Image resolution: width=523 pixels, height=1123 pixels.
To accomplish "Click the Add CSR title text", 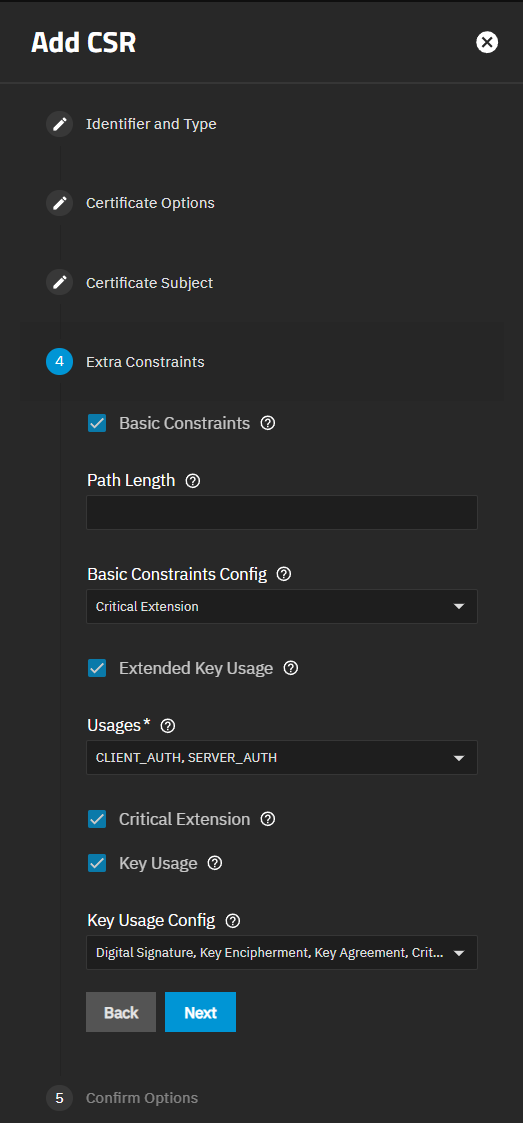I will [83, 43].
